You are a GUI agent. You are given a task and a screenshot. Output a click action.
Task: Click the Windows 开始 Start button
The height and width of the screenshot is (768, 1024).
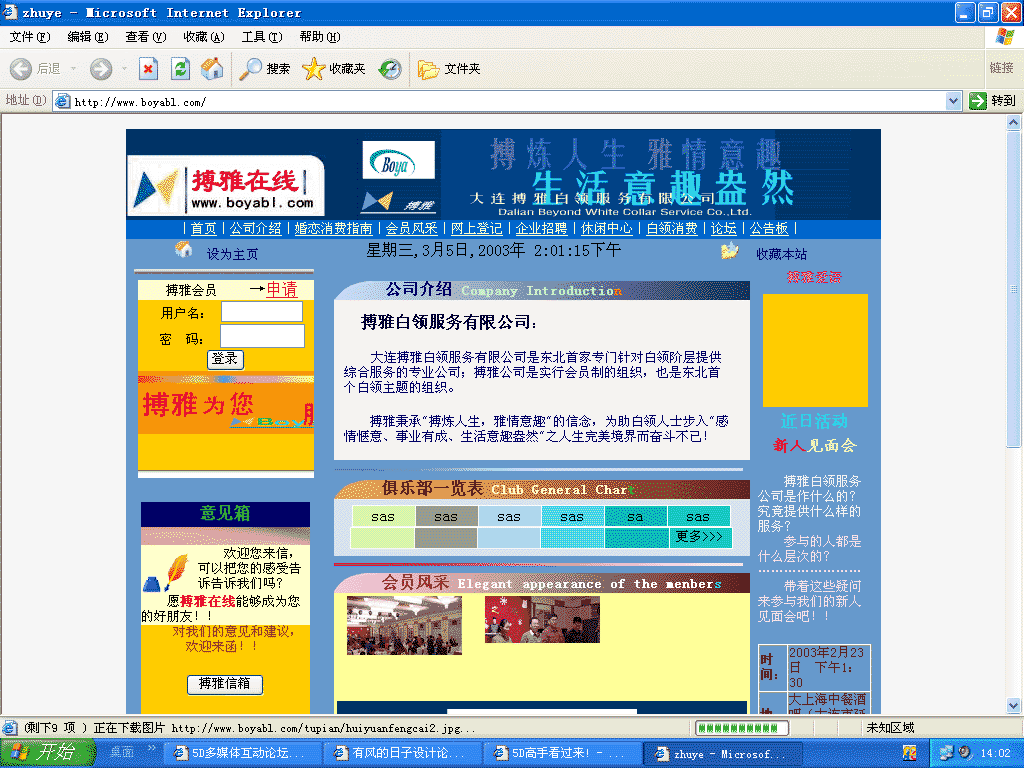48,753
